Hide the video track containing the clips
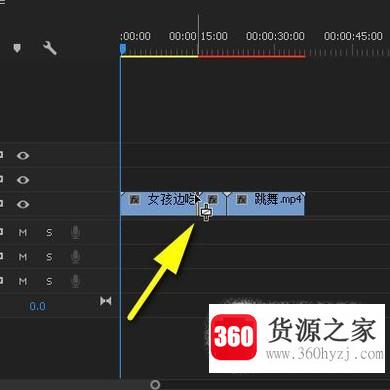 click(23, 204)
